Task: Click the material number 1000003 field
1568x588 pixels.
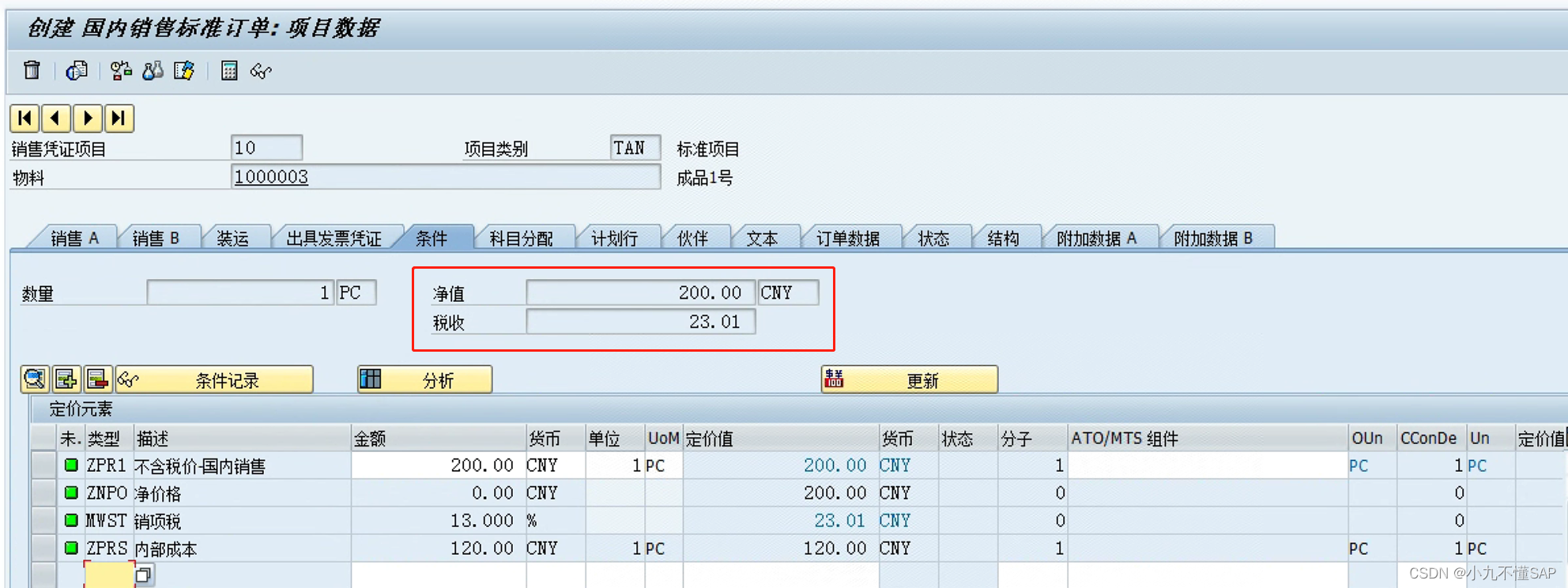Action: coord(446,176)
